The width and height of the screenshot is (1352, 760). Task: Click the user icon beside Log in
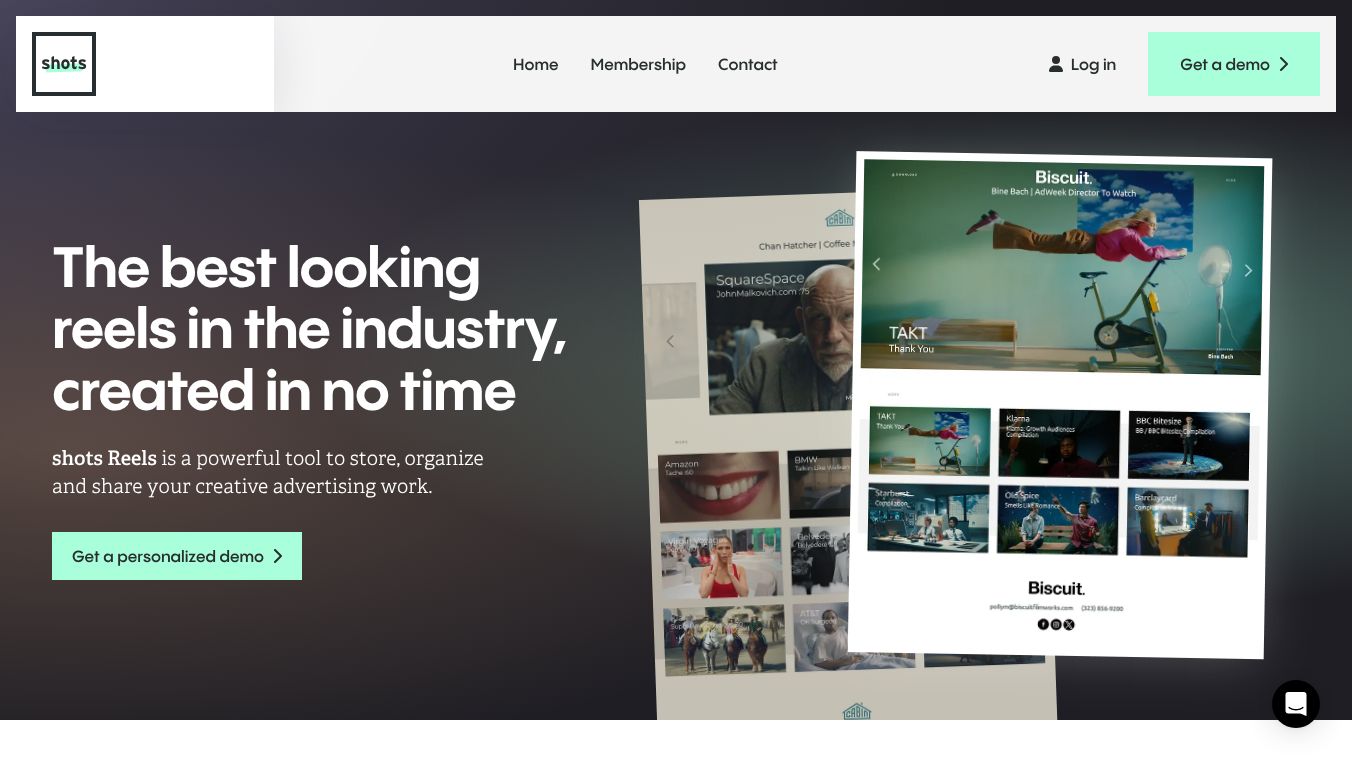[x=1055, y=64]
